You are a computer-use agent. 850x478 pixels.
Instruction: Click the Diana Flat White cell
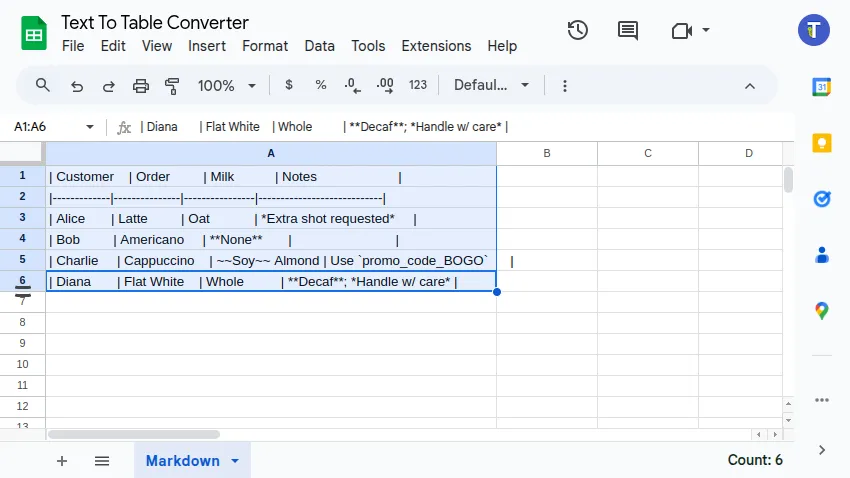coord(271,281)
